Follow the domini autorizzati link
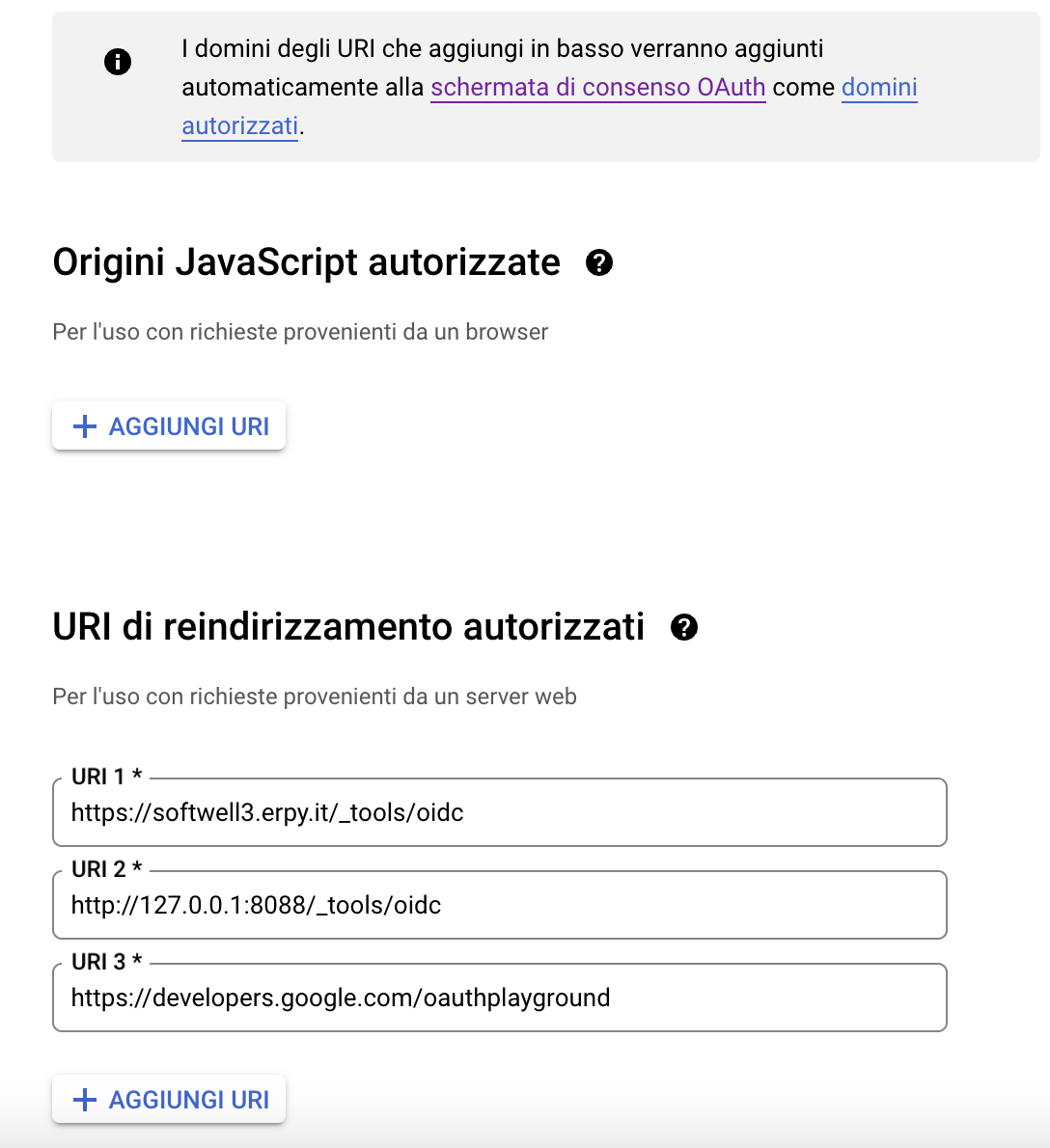Screen dimensions: 1050x1148 [878, 88]
